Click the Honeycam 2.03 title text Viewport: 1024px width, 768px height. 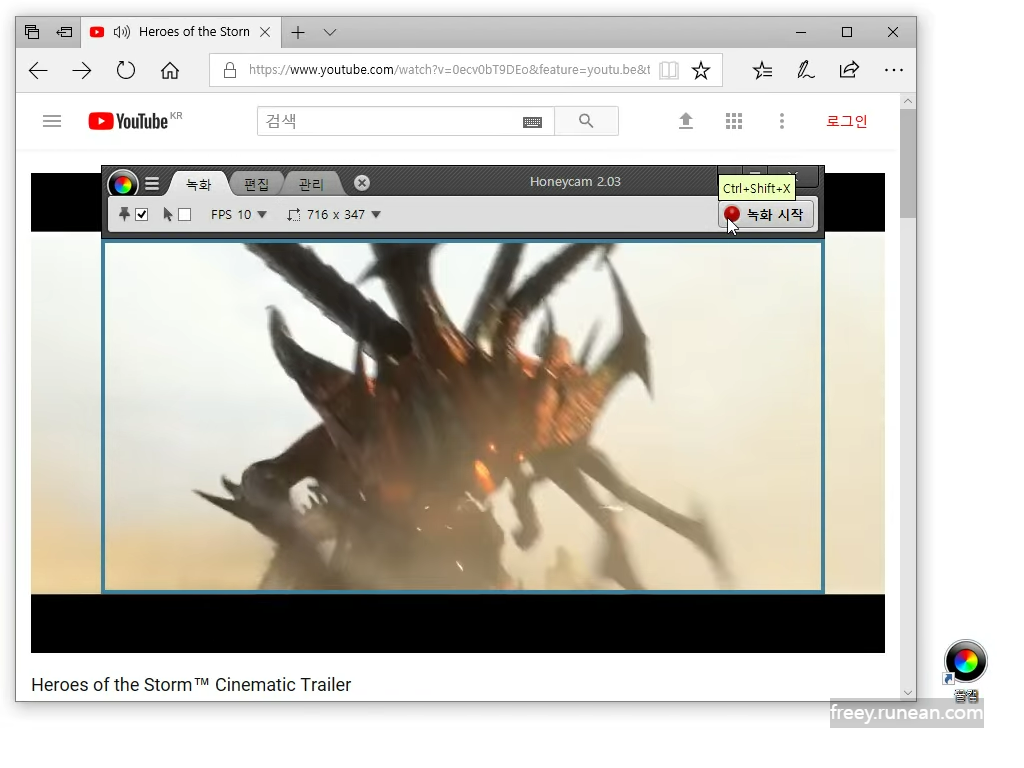click(575, 182)
